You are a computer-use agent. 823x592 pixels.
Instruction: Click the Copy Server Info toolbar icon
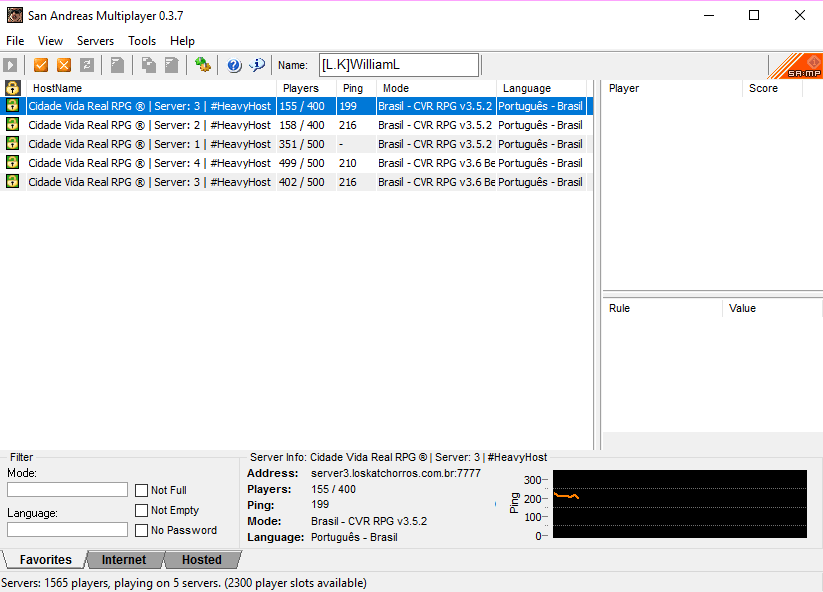(149, 65)
